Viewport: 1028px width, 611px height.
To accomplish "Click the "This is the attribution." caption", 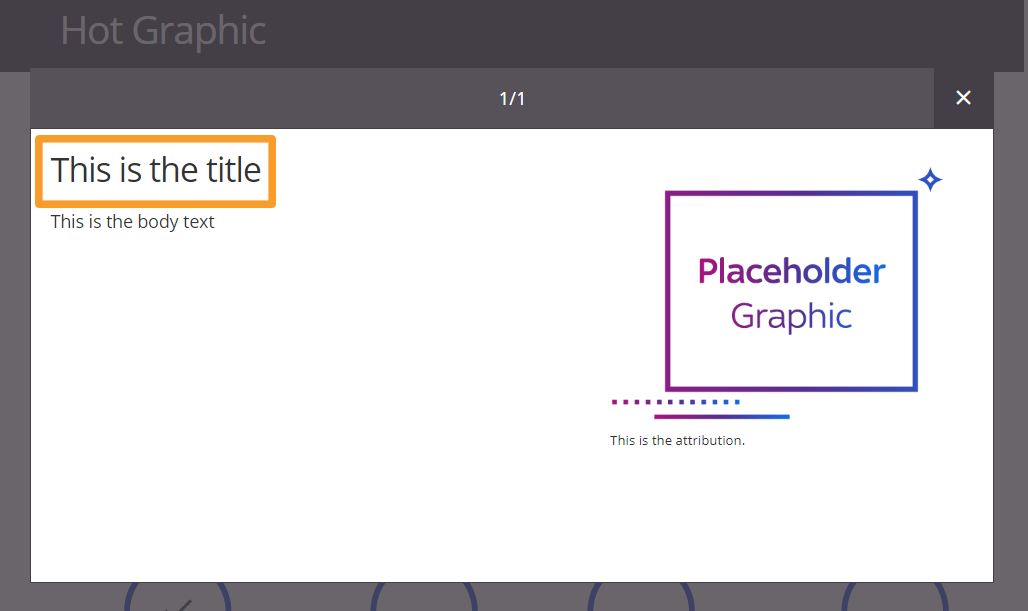I will tap(677, 440).
